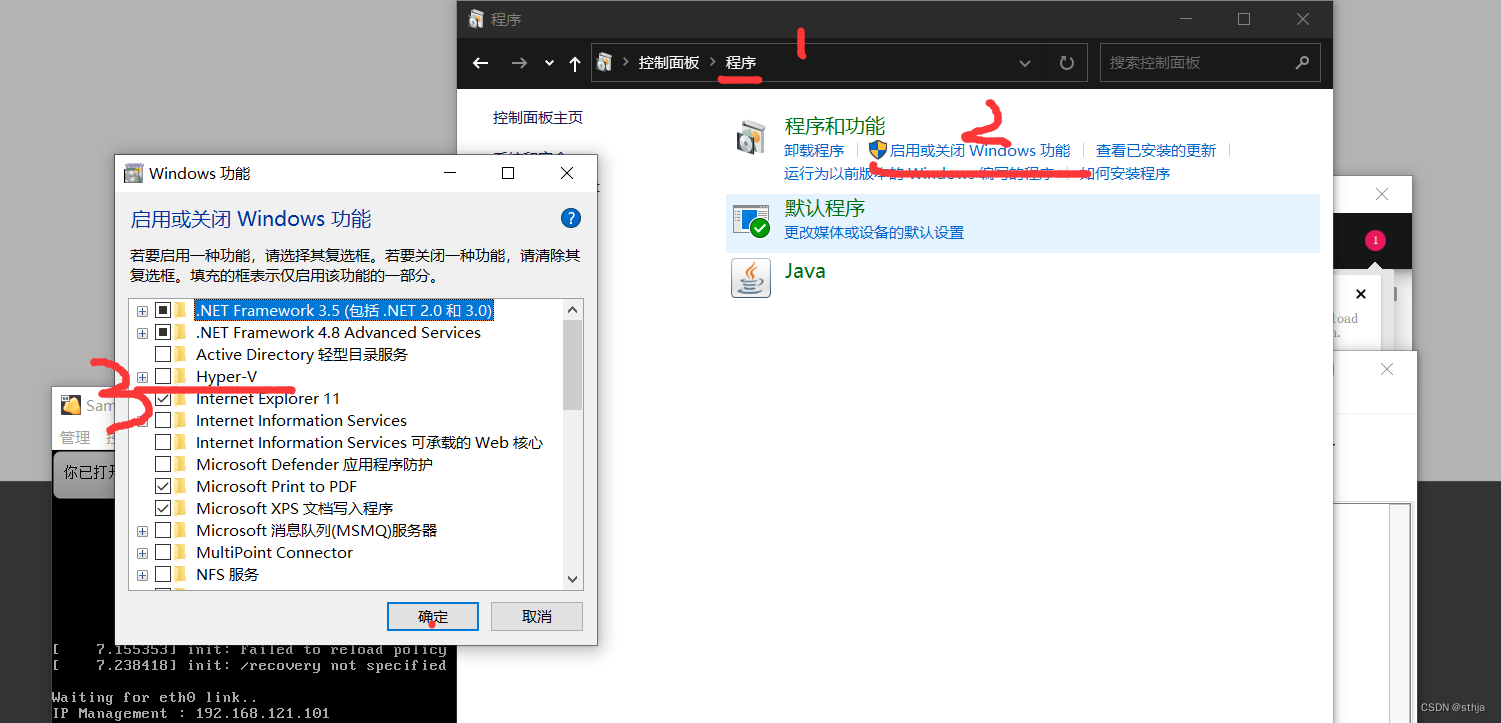This screenshot has height=723, width=1501.
Task: Click the shield icon beside 启用或关闭 Windows 功能
Action: [x=878, y=150]
